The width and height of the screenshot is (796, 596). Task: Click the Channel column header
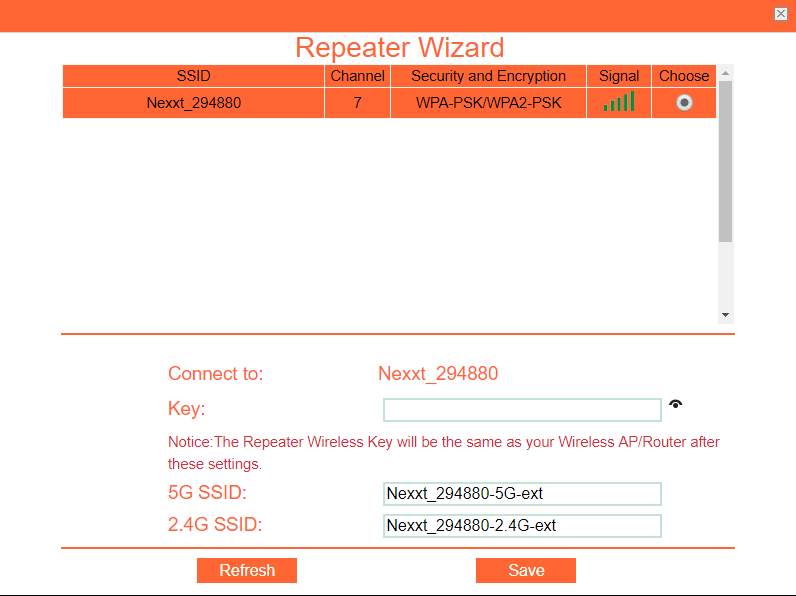357,76
